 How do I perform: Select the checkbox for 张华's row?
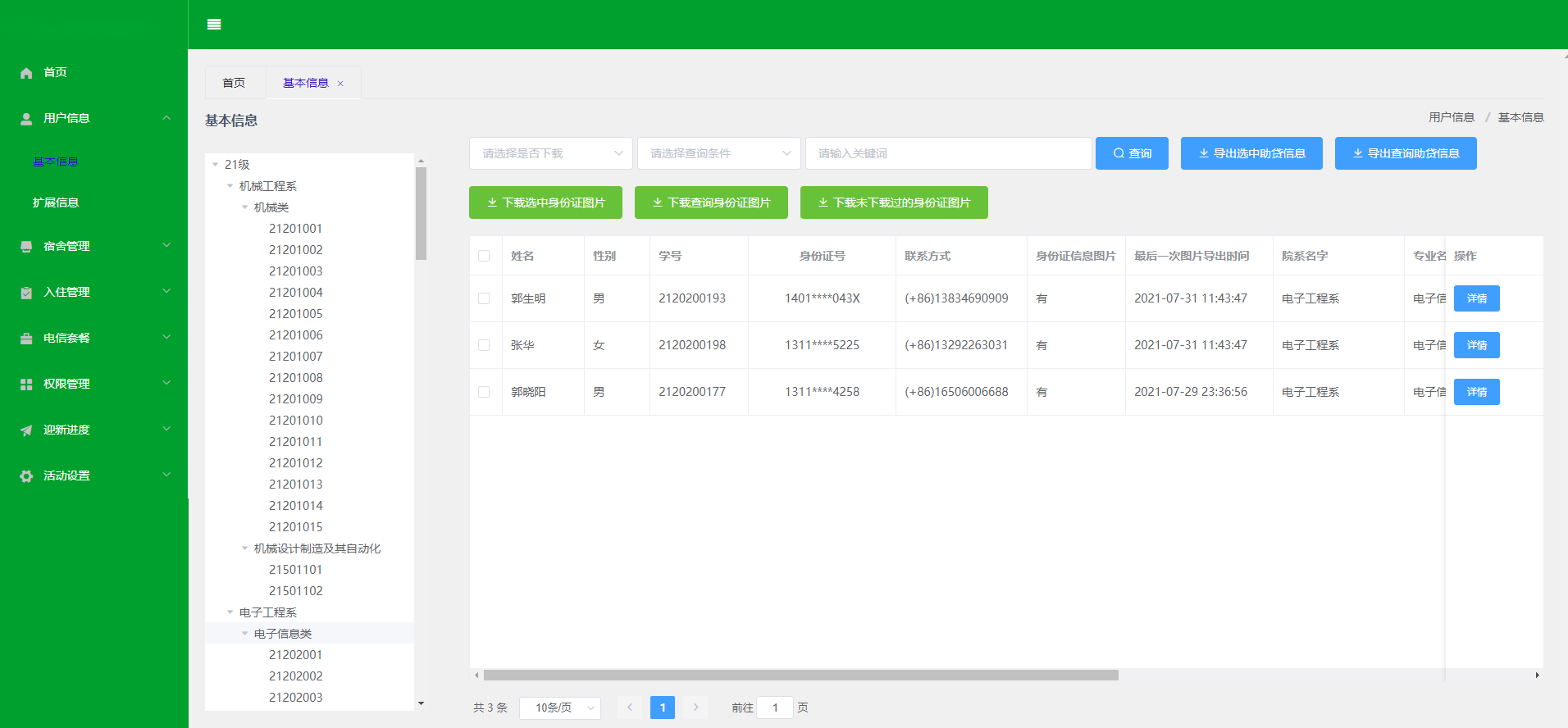pos(484,345)
